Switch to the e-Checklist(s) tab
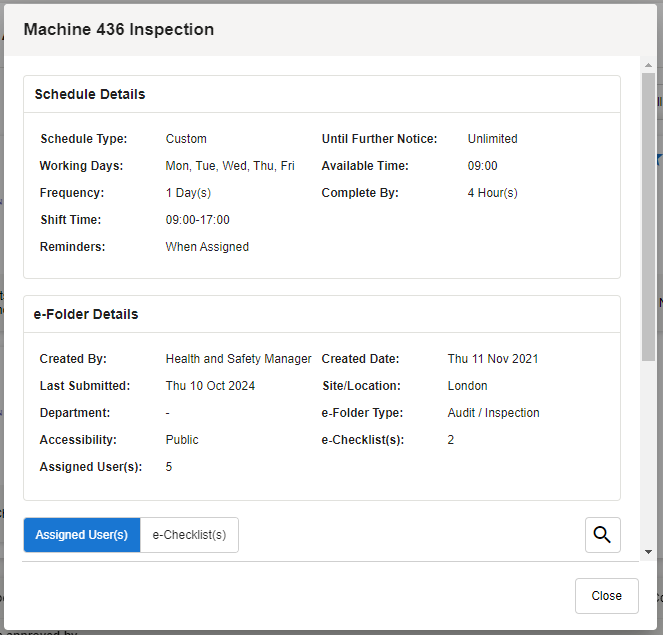This screenshot has height=635, width=663. pyautogui.click(x=189, y=535)
